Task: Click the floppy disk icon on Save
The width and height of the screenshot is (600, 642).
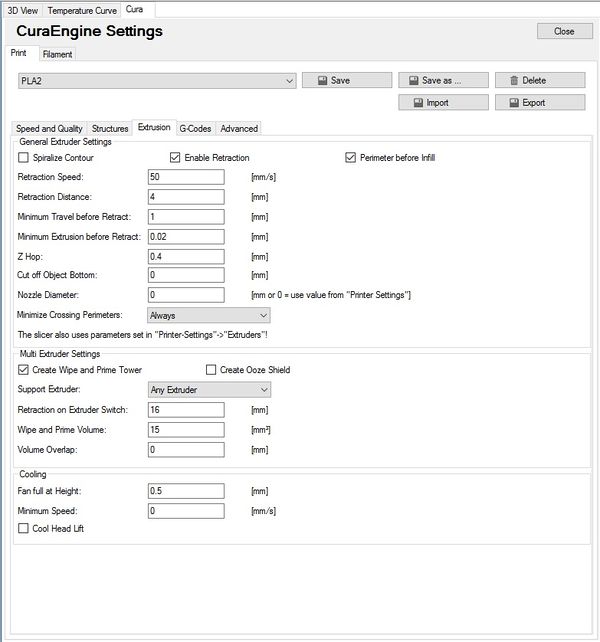Action: [x=322, y=81]
